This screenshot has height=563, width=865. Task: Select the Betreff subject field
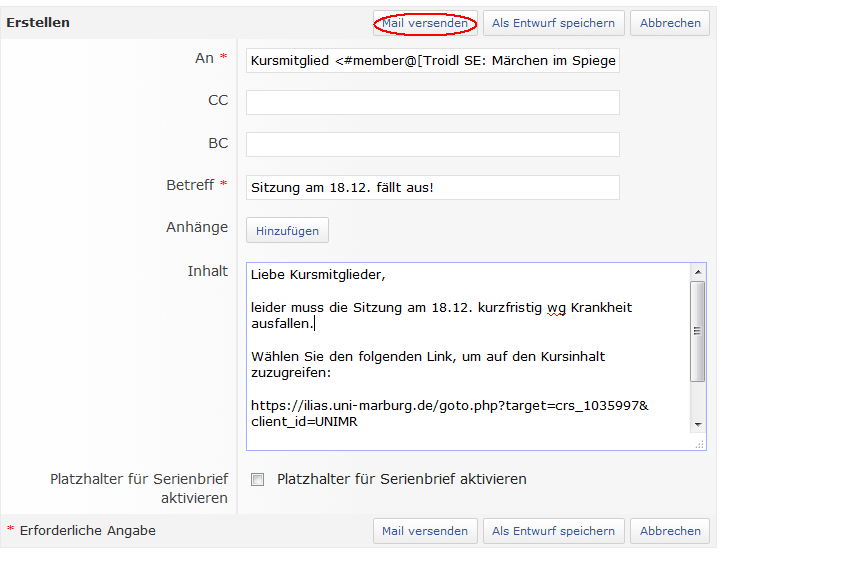432,187
